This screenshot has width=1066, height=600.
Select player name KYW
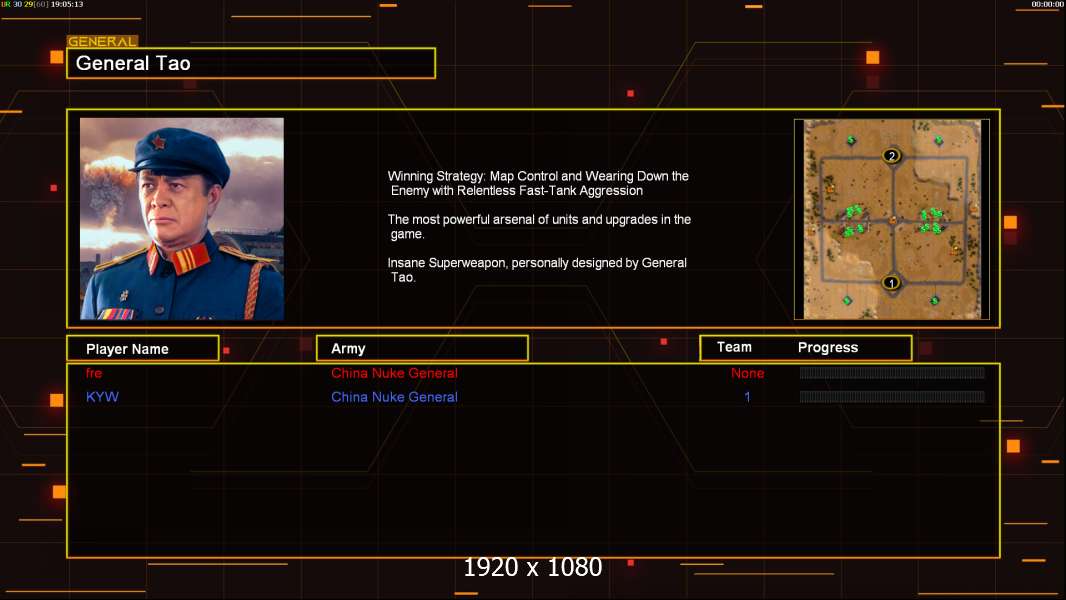click(x=102, y=397)
